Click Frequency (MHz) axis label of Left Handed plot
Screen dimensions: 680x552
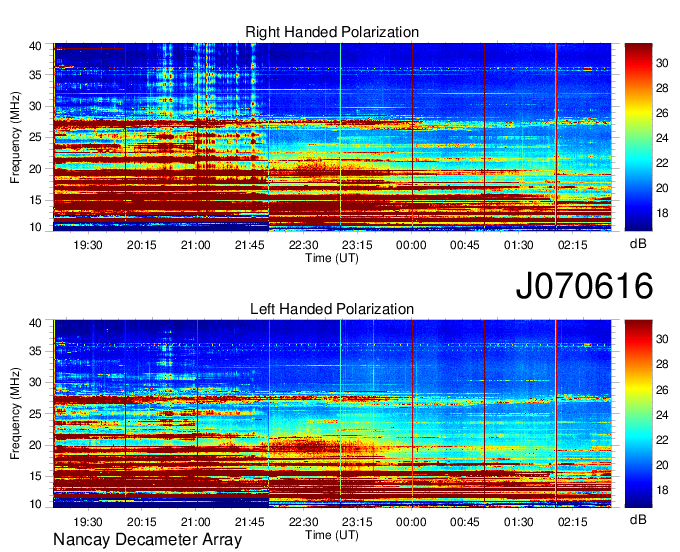(x=15, y=414)
